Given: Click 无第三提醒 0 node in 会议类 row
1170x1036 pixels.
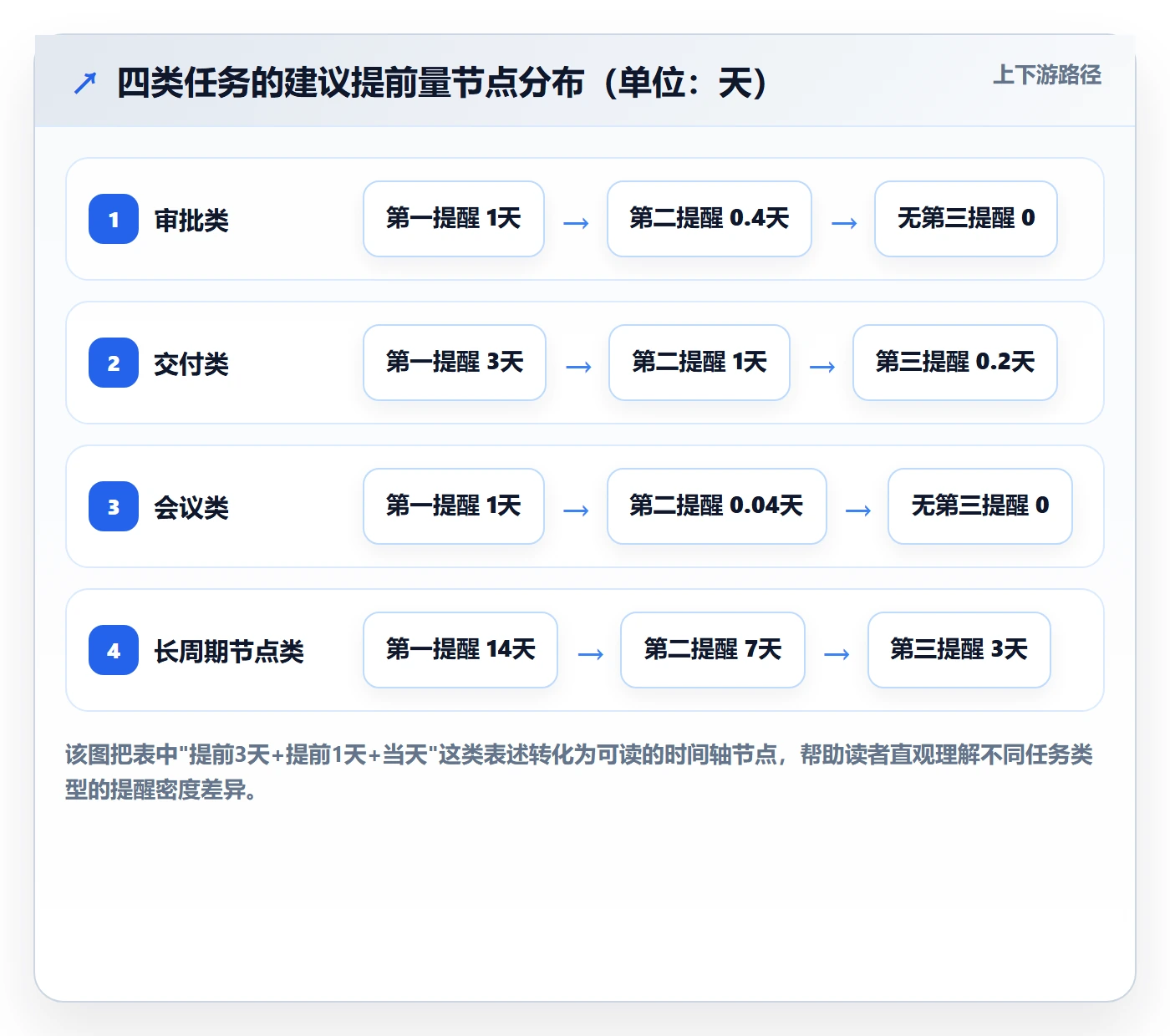Looking at the screenshot, I should click(980, 506).
